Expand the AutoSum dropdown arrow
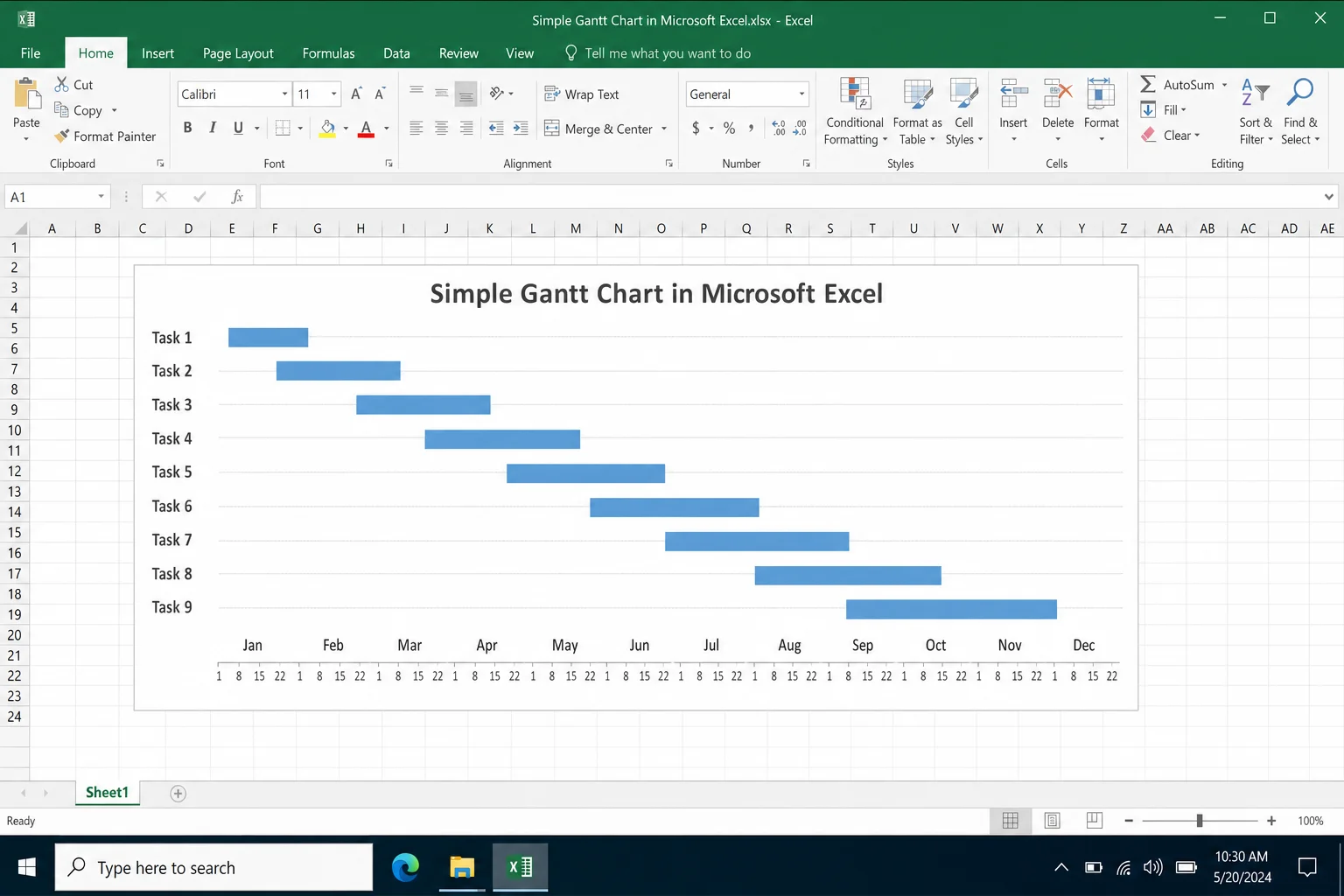This screenshot has width=1344, height=896. tap(1224, 85)
